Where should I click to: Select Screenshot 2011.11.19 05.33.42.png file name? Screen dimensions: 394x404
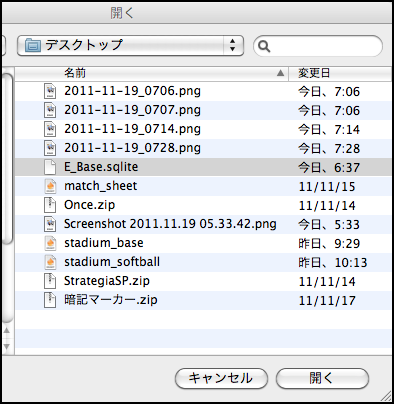[x=170, y=224]
